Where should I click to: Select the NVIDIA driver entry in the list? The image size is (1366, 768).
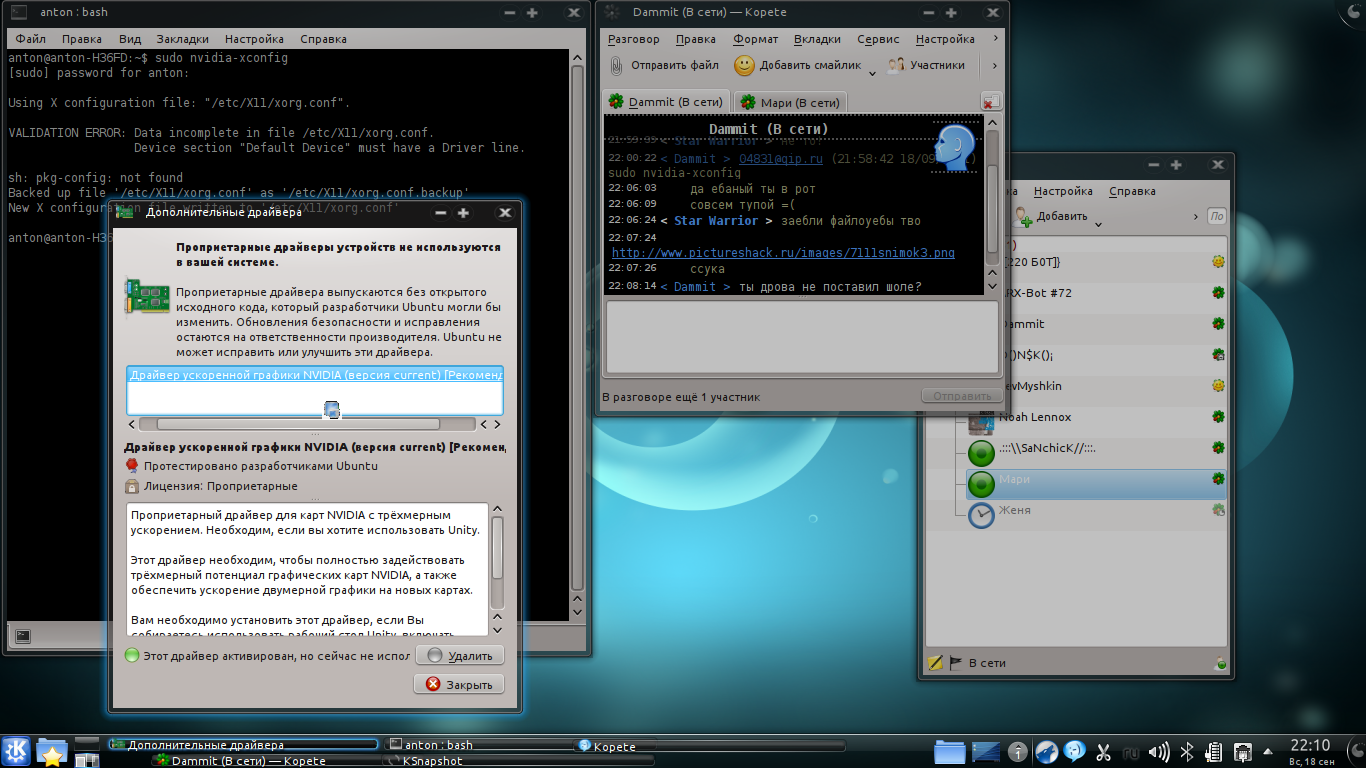tap(315, 375)
